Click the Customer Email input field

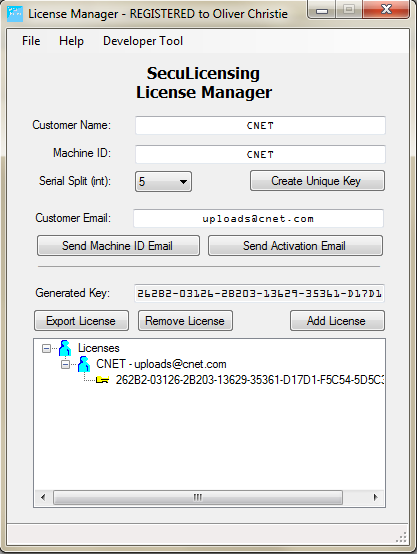click(x=258, y=218)
